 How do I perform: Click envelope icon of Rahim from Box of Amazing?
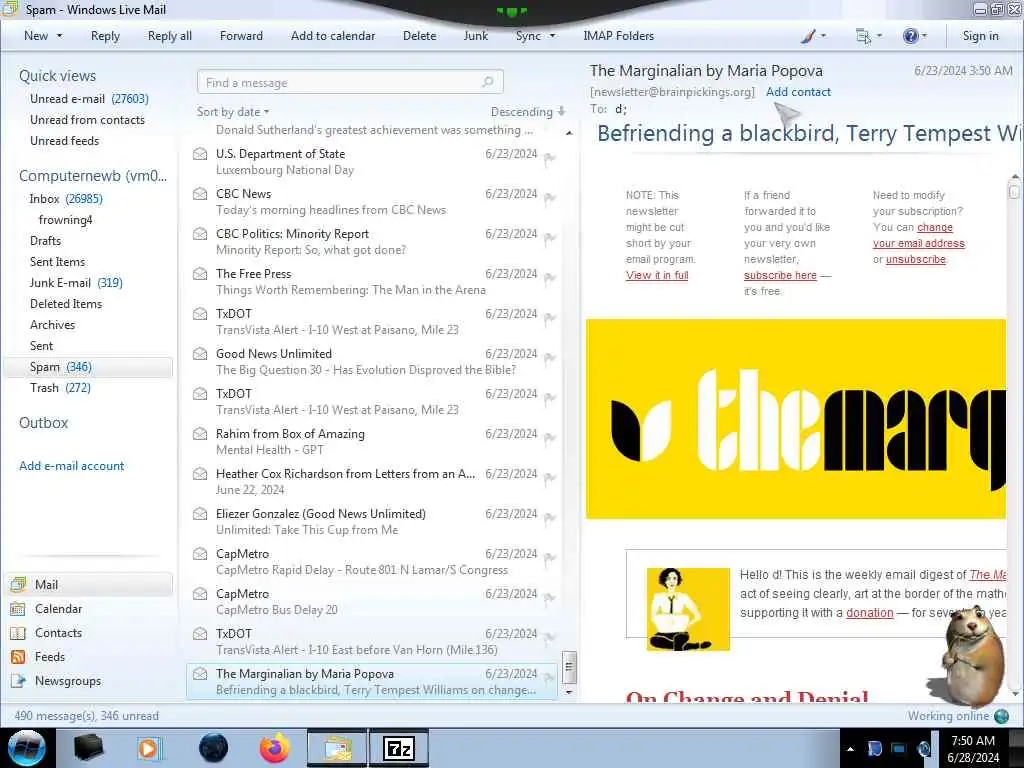[200, 434]
